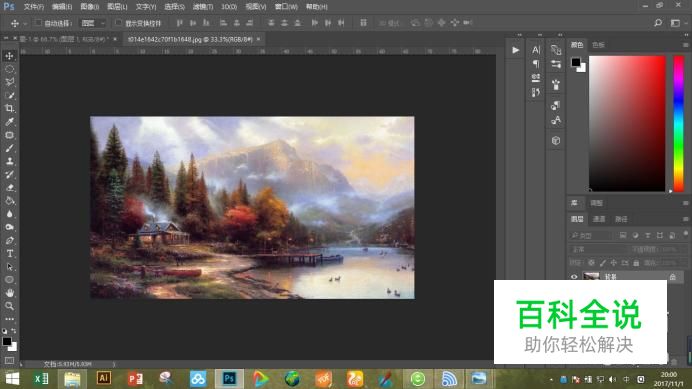Expand the Move tool preset picker arrow
692x389 pixels.
coord(25,23)
